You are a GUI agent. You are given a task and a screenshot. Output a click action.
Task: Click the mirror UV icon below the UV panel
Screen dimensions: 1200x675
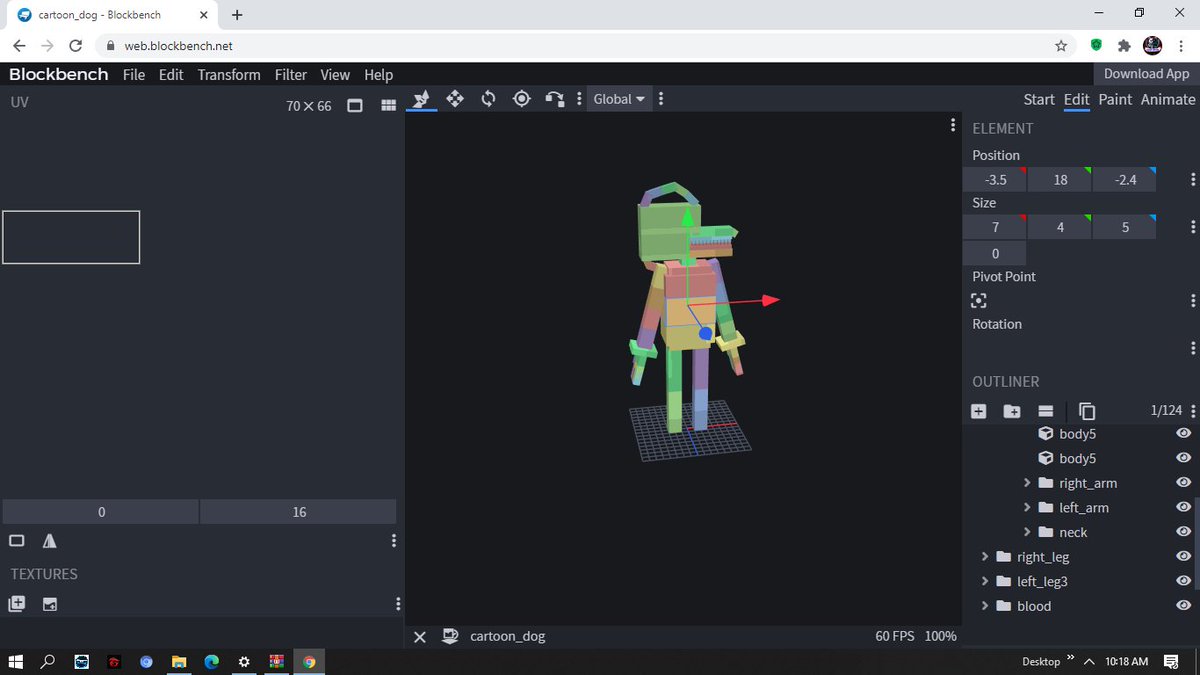click(x=48, y=540)
